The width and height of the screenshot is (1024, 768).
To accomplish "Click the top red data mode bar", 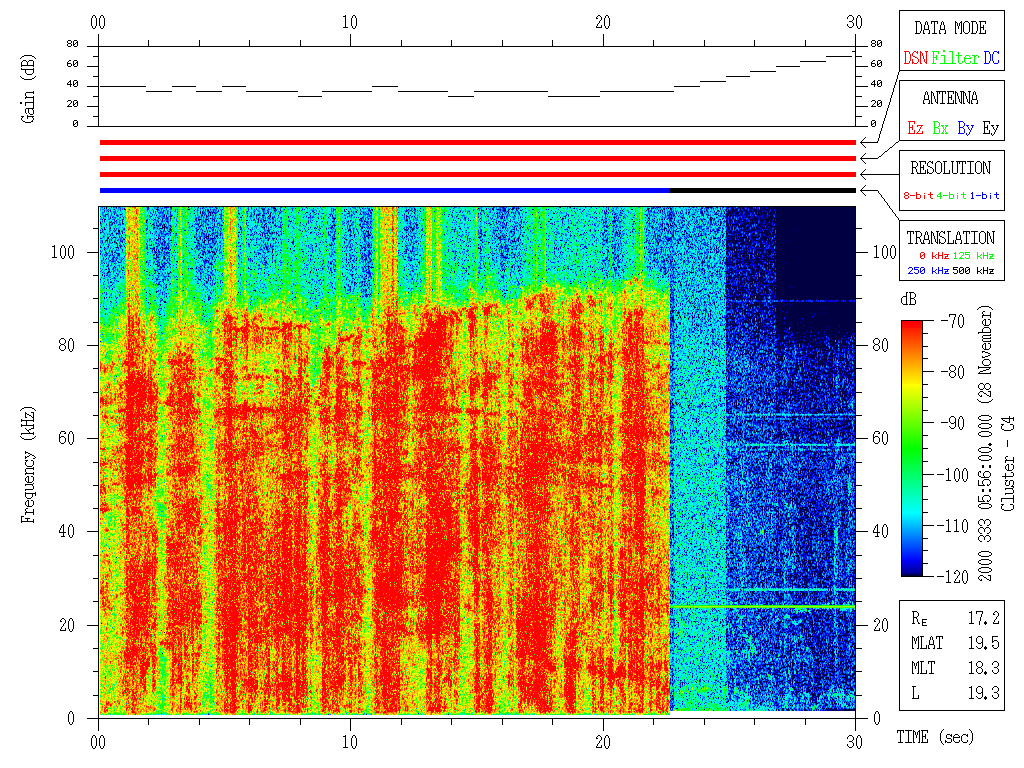I will [x=477, y=143].
